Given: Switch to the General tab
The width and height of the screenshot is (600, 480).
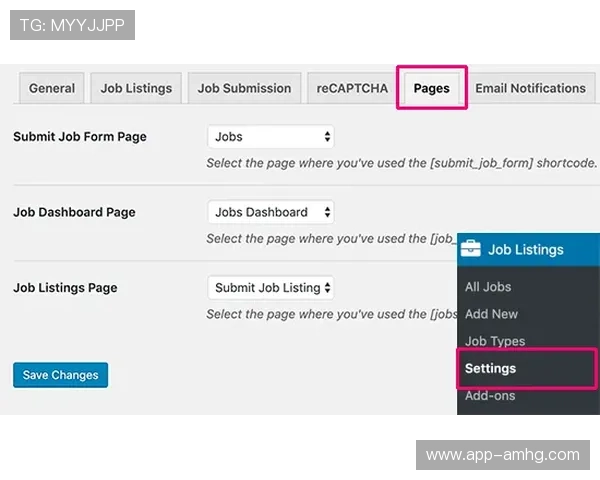Looking at the screenshot, I should click(52, 88).
